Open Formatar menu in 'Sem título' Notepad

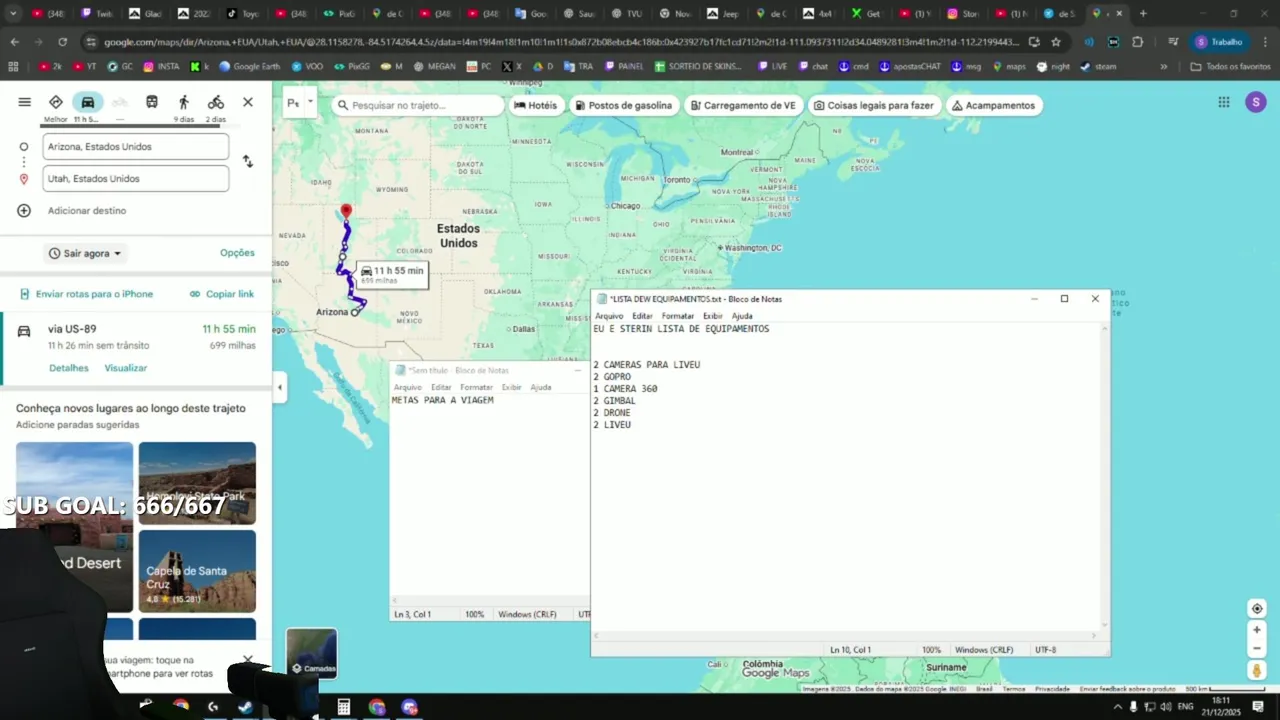476,387
